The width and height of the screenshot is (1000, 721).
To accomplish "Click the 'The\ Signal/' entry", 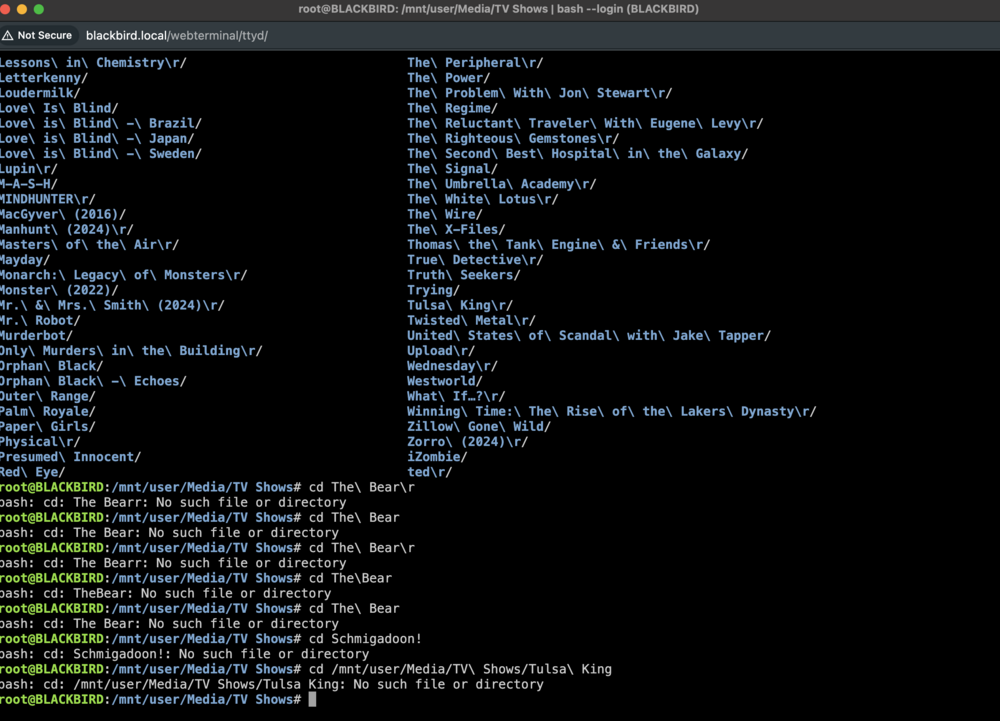I will click(x=453, y=169).
